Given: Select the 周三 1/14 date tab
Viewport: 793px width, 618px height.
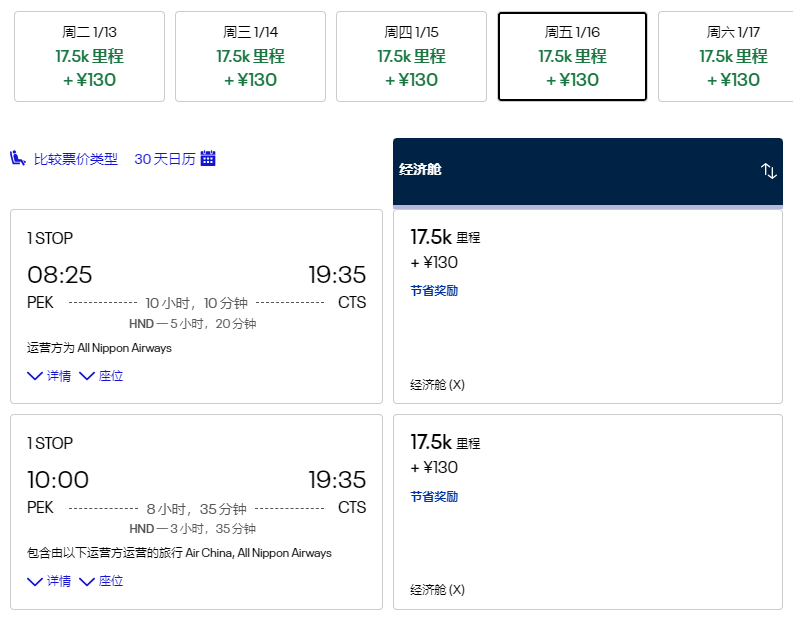Looking at the screenshot, I should [x=250, y=57].
